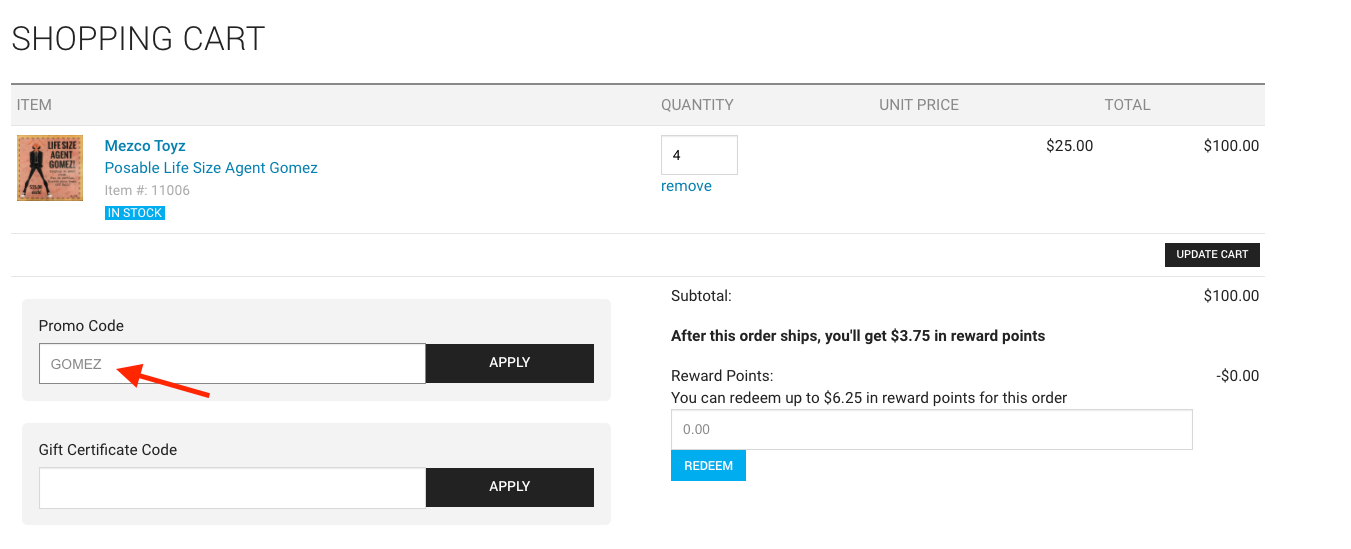Screen dimensions: 1351x549
Task: Focus the Gift Certificate Code field
Action: (232, 487)
